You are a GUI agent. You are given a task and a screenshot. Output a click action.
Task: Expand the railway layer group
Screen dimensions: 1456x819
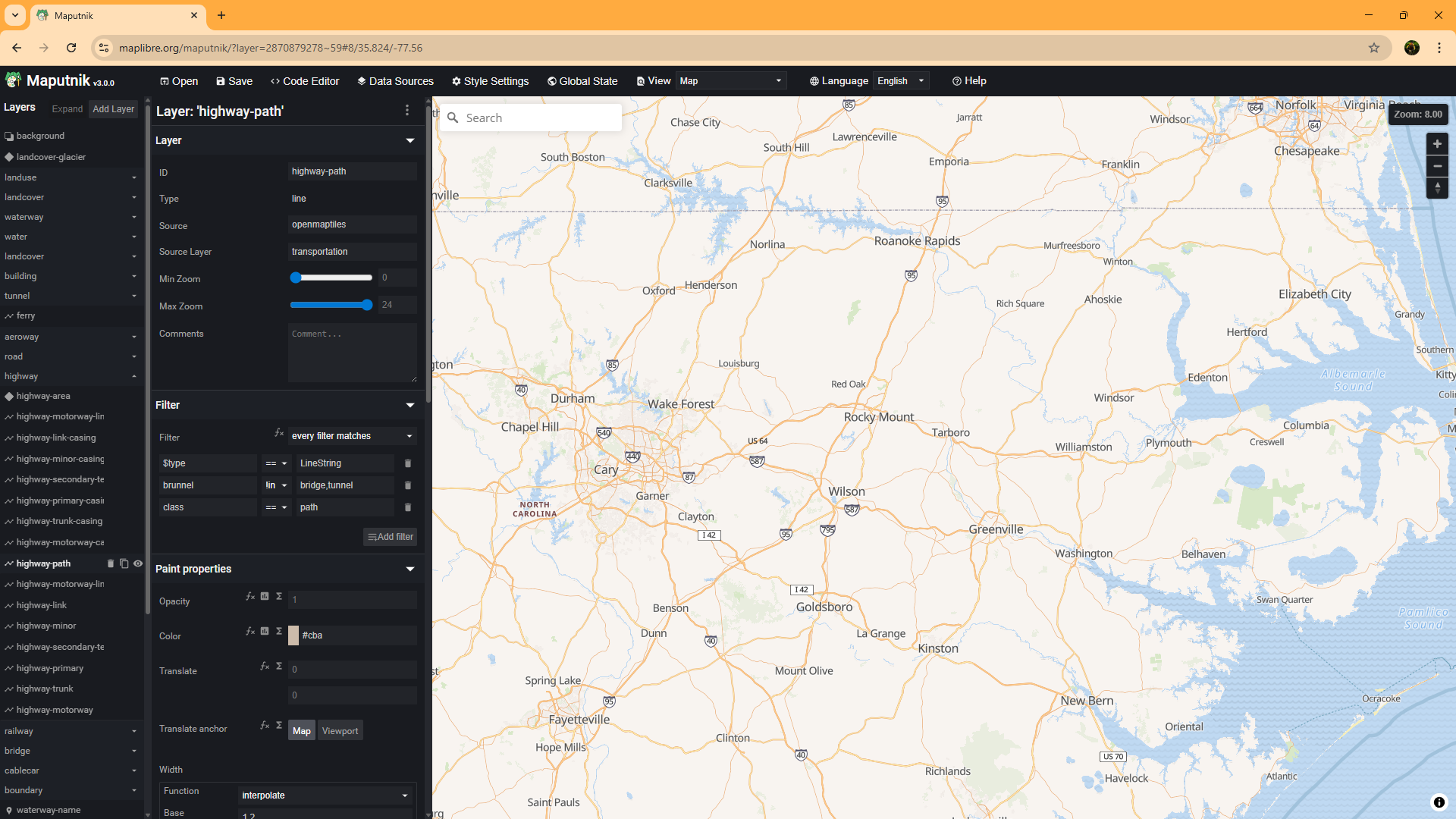click(134, 731)
